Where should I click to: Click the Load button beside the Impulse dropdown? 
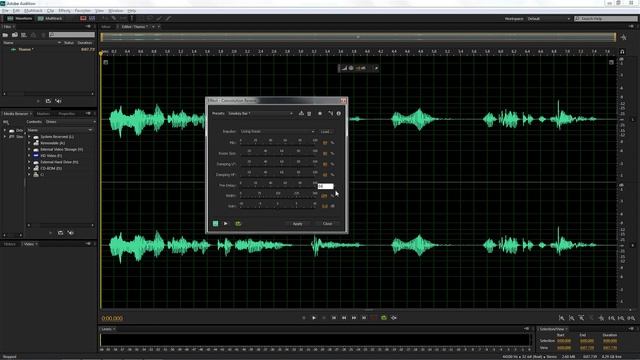pos(326,131)
